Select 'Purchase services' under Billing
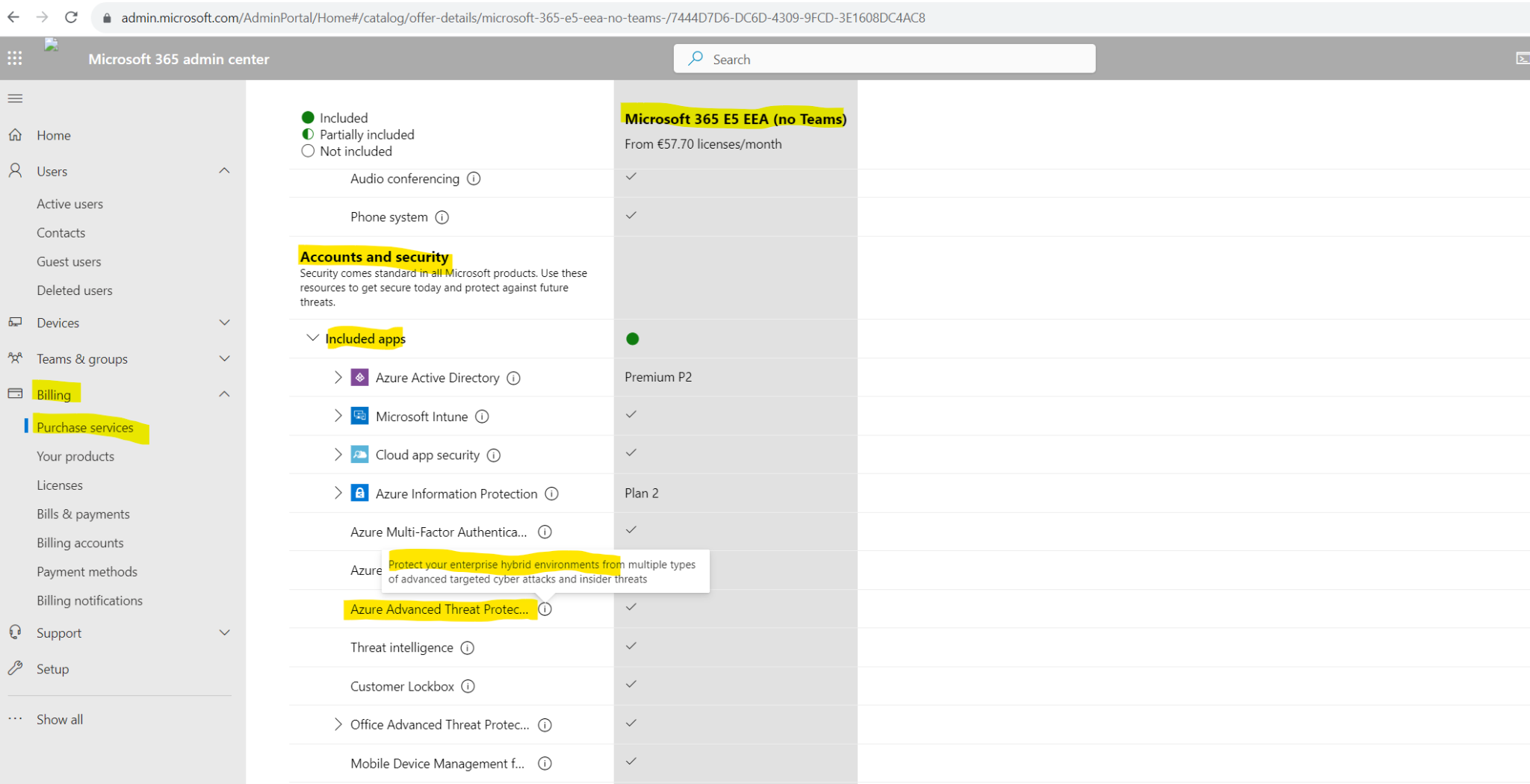Screen dimensions: 1530x784 85,427
